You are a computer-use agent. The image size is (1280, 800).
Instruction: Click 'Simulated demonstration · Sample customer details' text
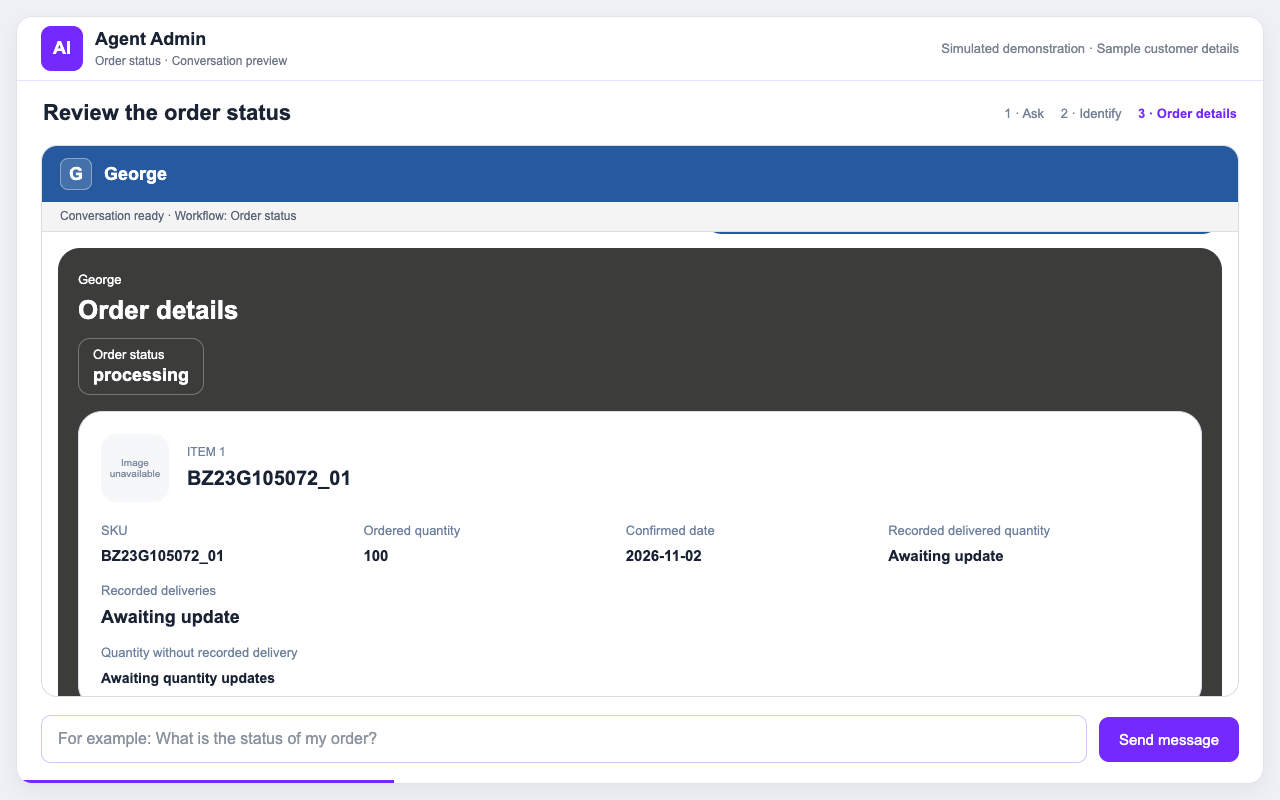coord(1090,49)
